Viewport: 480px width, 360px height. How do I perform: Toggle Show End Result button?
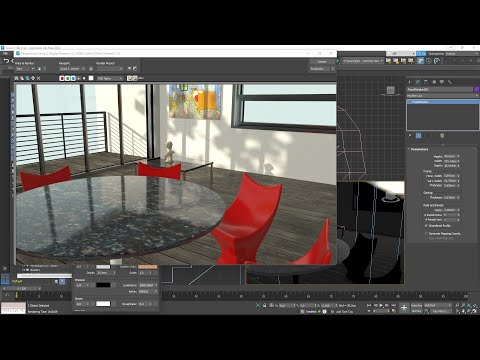pyautogui.click(x=419, y=136)
